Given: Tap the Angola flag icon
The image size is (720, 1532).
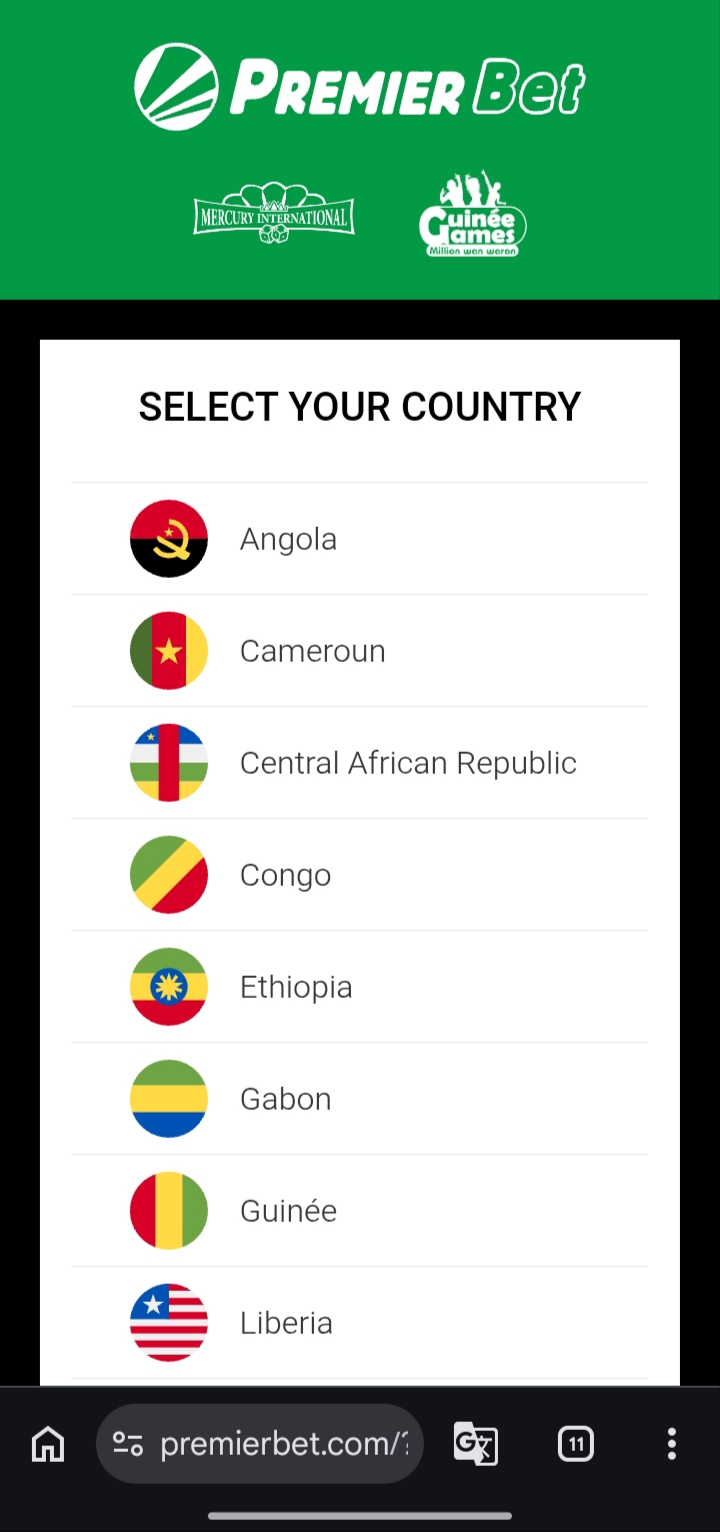Looking at the screenshot, I should [x=169, y=539].
